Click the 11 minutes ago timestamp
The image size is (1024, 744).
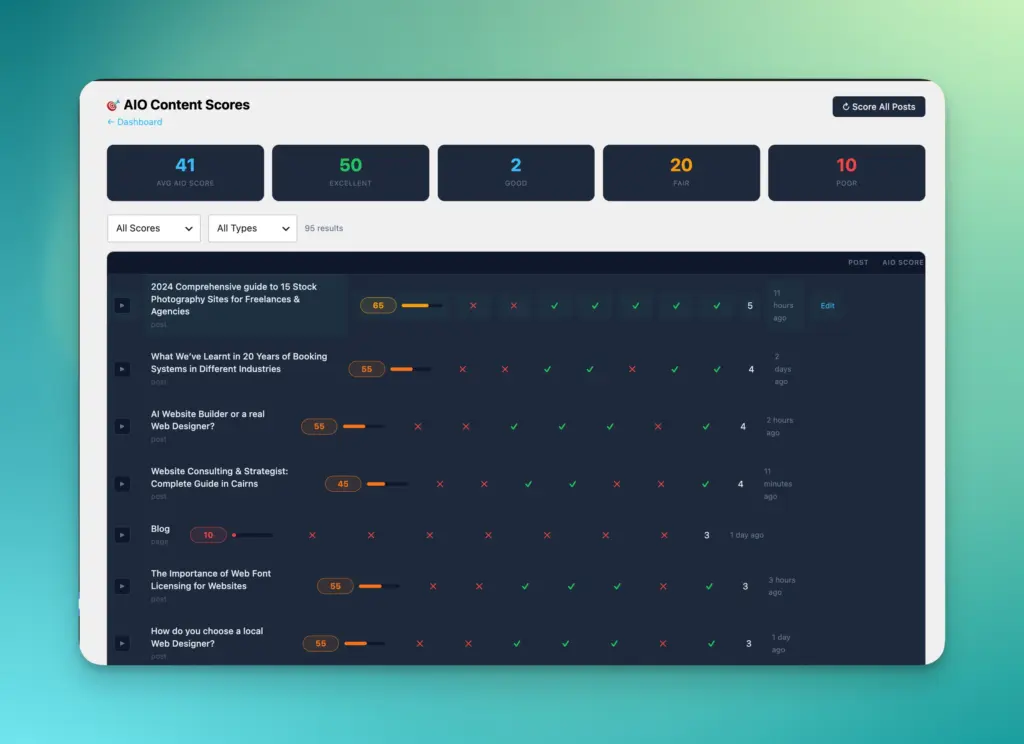point(778,484)
